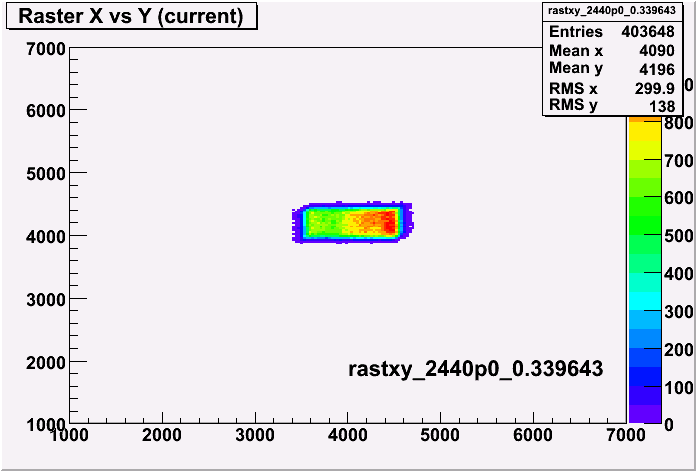
Task: Click the X axis label 4000
Action: click(348, 435)
